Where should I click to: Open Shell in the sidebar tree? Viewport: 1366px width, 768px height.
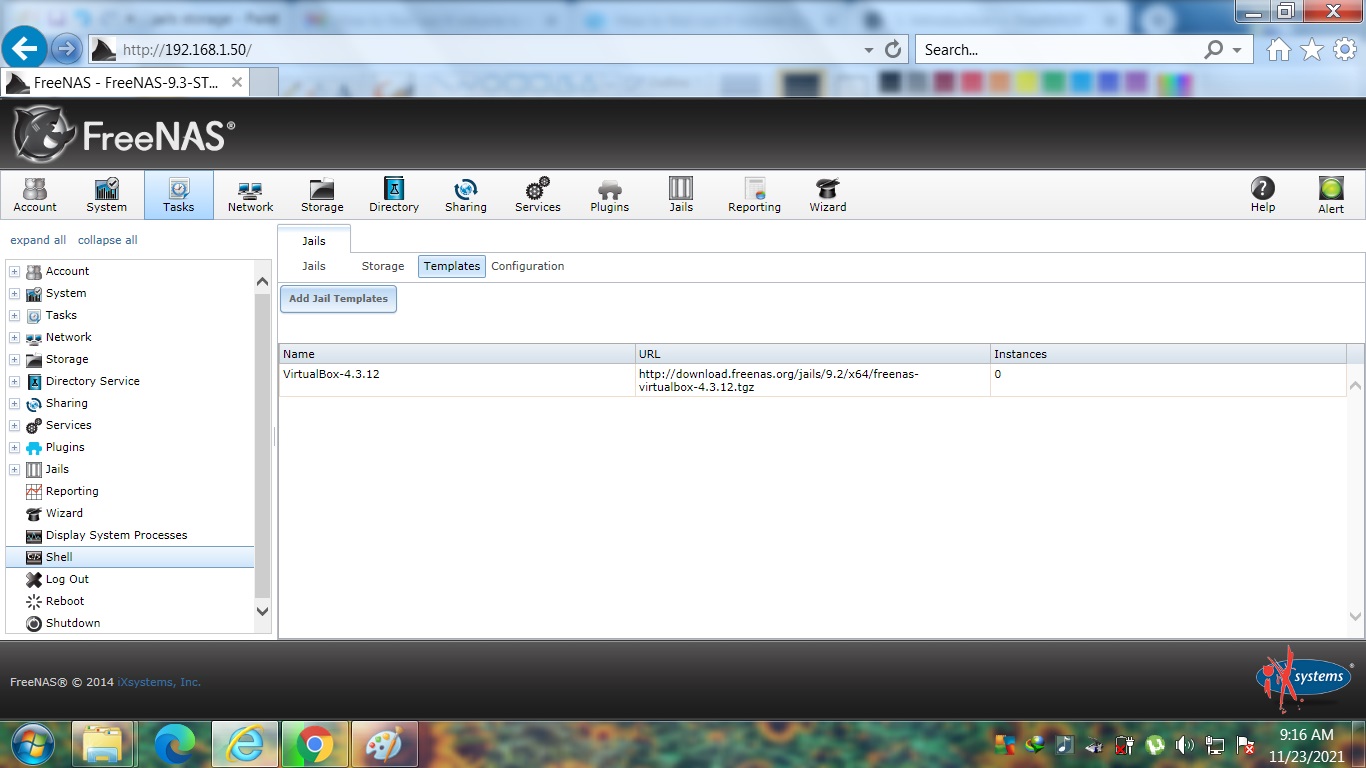pos(130,557)
